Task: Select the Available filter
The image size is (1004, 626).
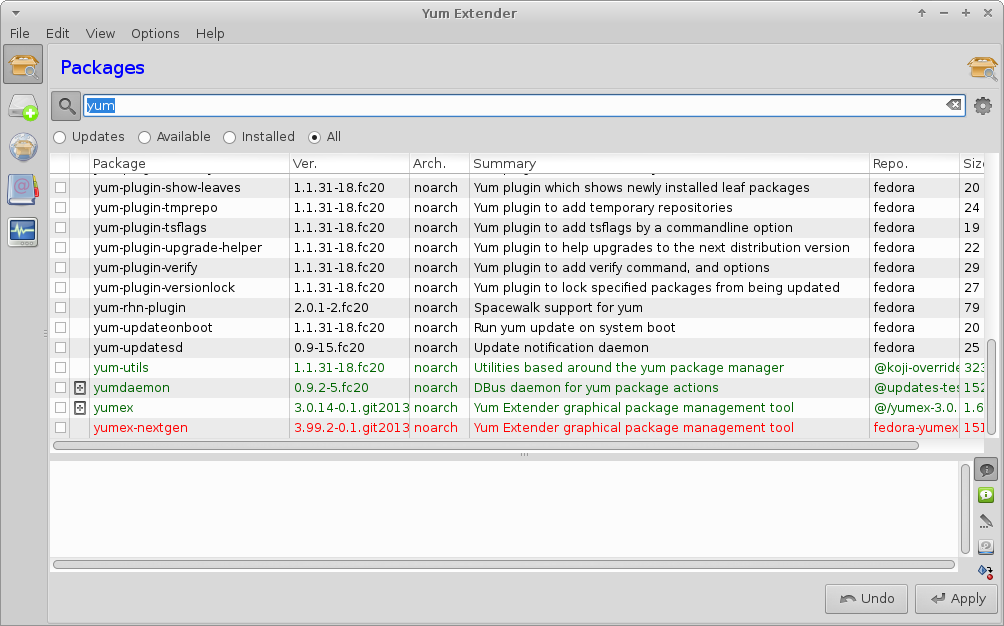Action: [174, 137]
